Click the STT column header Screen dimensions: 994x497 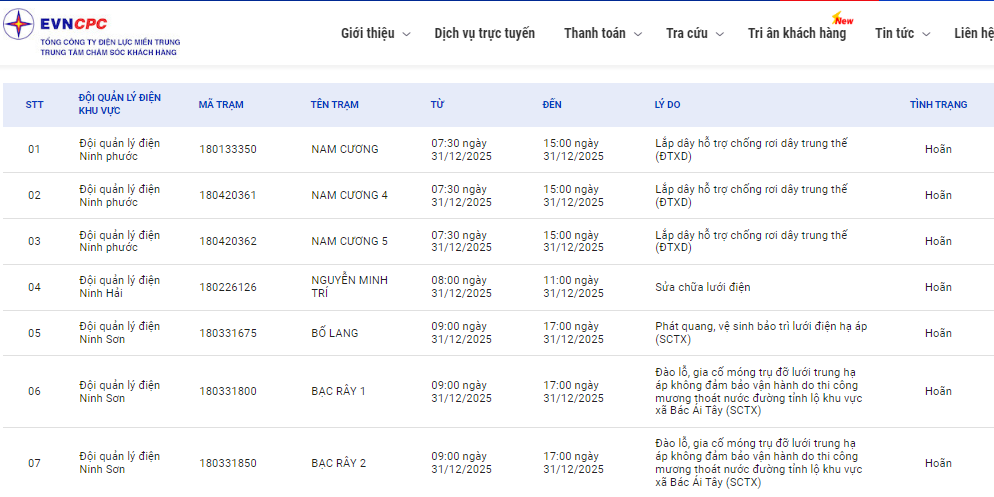click(x=34, y=104)
